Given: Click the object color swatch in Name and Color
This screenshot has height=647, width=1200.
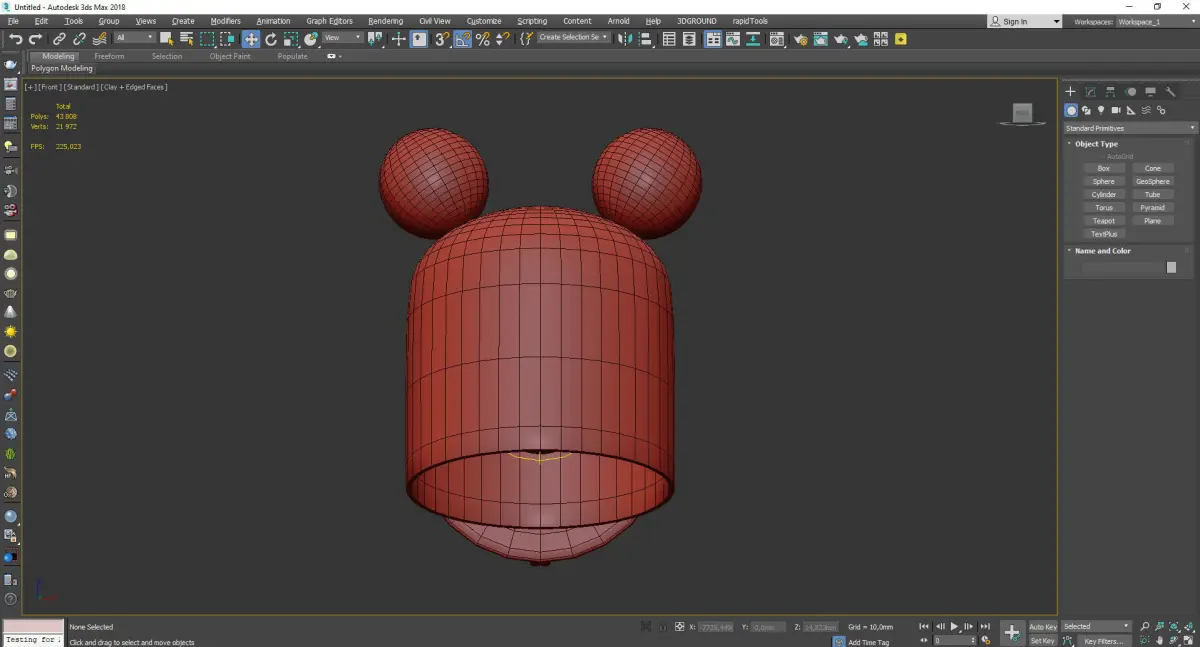Looking at the screenshot, I should tap(1171, 268).
